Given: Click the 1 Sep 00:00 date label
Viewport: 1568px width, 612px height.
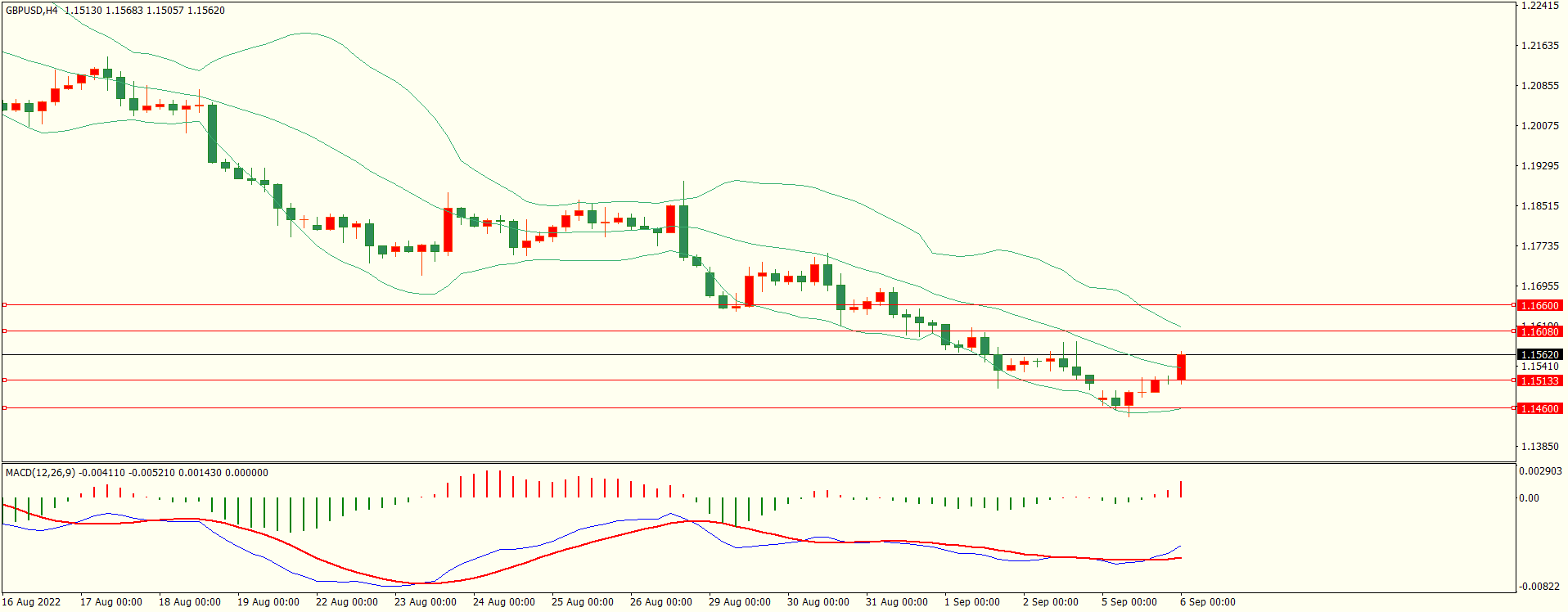Looking at the screenshot, I should click(972, 602).
